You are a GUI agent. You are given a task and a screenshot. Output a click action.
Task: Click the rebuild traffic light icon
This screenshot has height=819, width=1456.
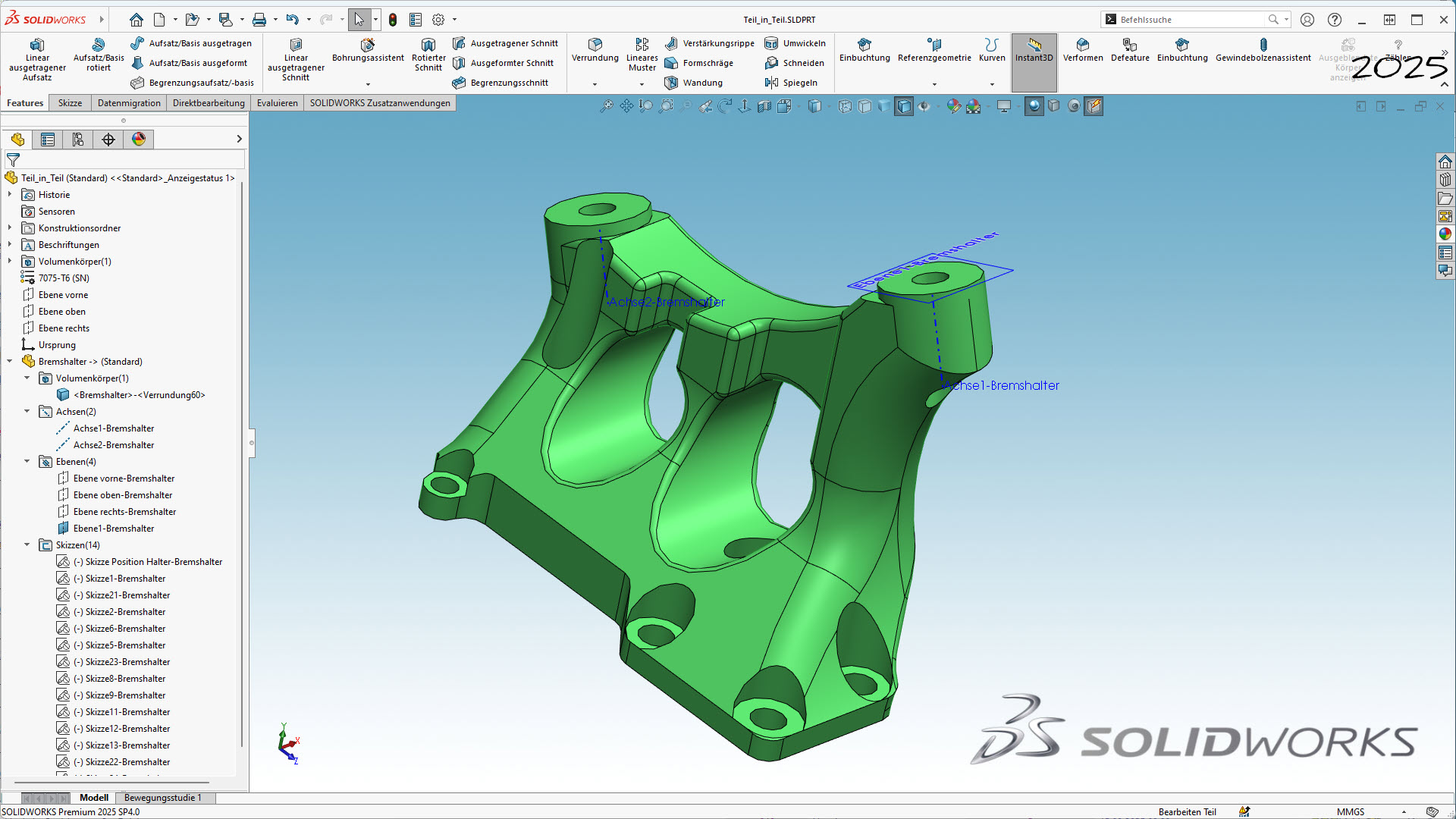[393, 20]
